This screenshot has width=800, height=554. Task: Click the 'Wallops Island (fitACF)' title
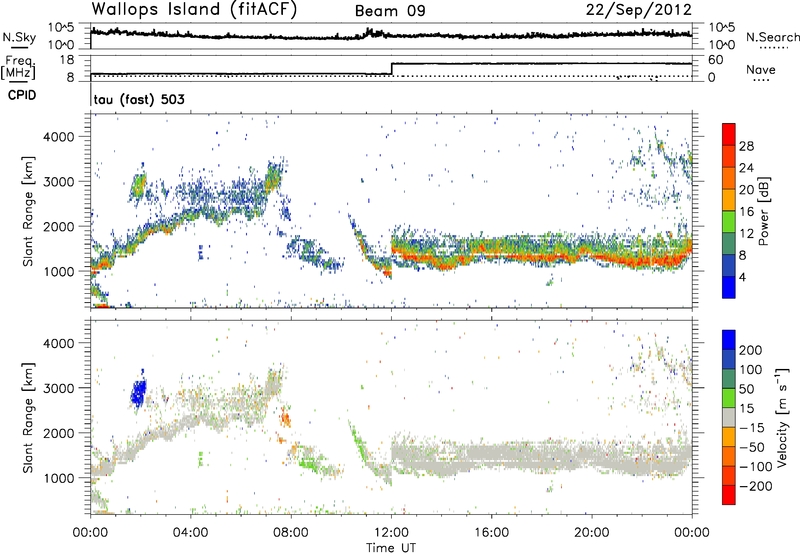coord(194,10)
